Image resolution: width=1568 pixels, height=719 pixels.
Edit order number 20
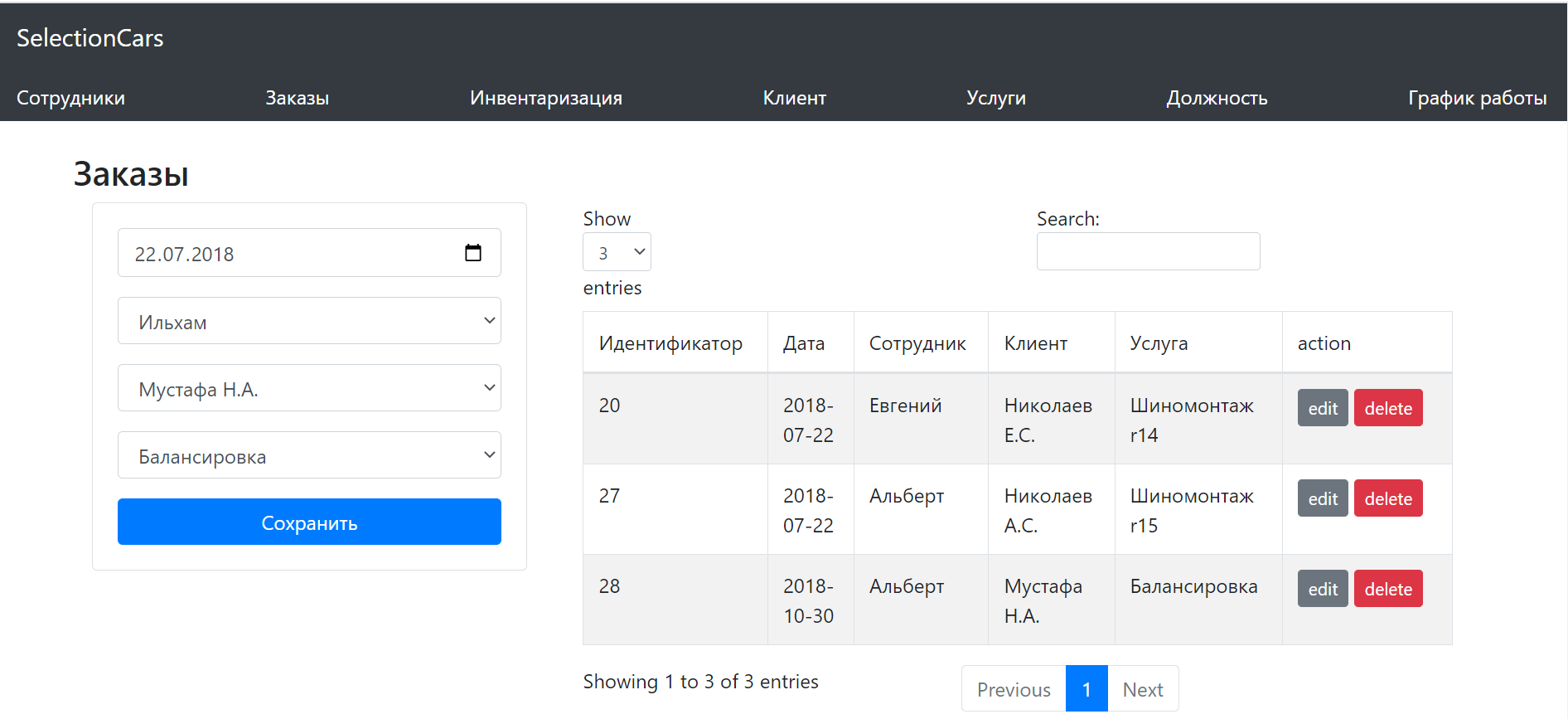click(x=1323, y=408)
